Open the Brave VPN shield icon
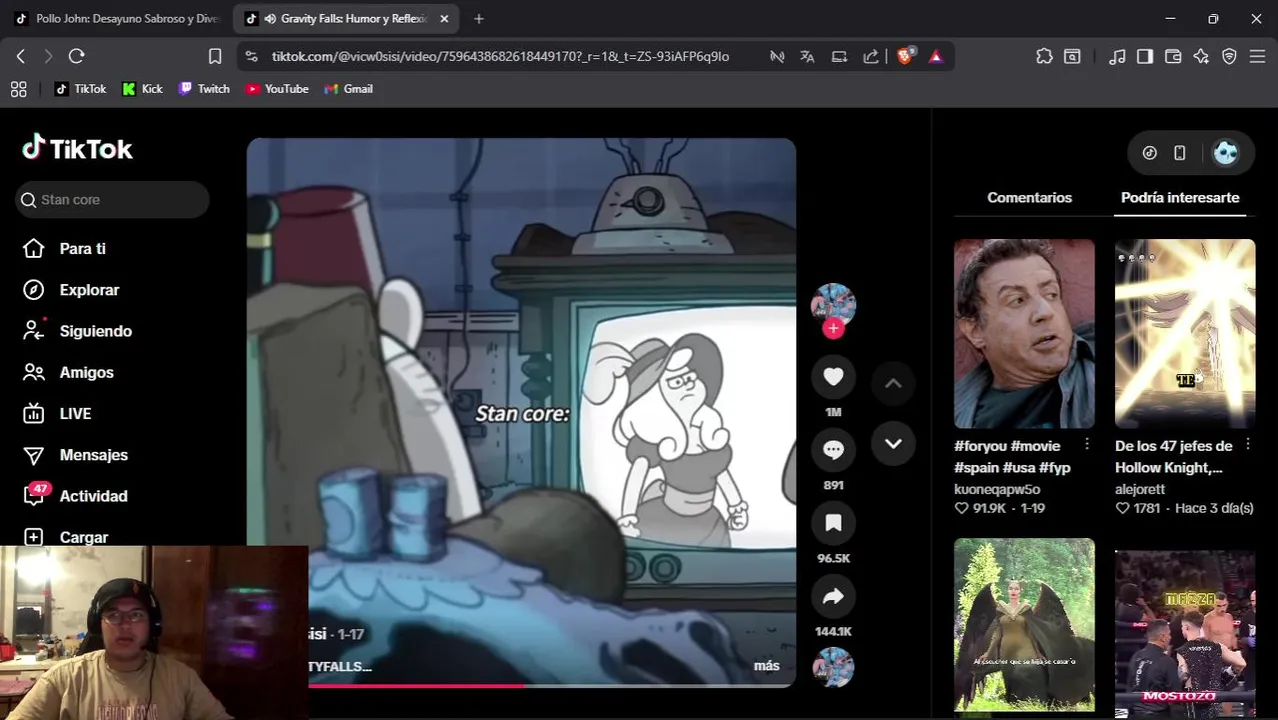Screen dimensions: 1278x720 point(1230,57)
